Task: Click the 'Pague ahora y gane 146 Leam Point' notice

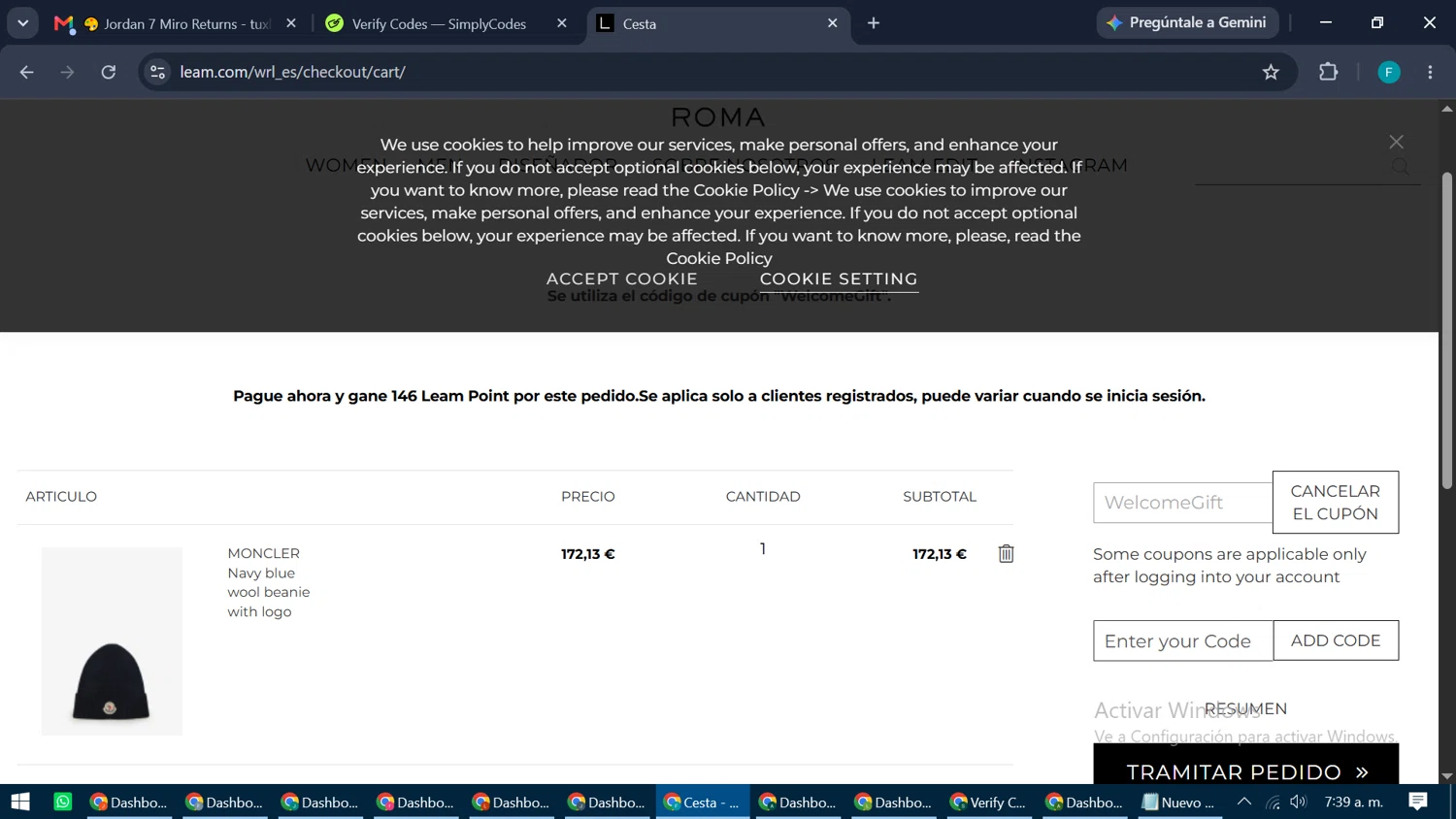Action: 719,396
